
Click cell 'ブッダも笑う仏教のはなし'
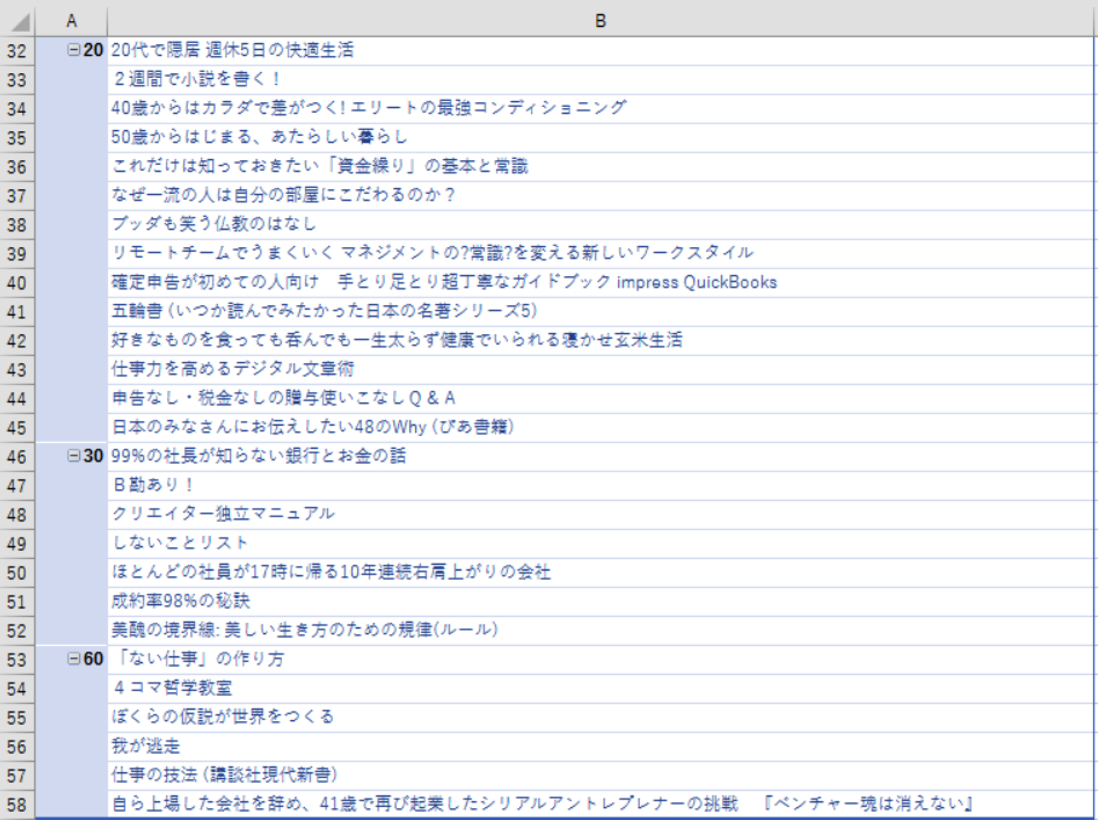point(600,225)
